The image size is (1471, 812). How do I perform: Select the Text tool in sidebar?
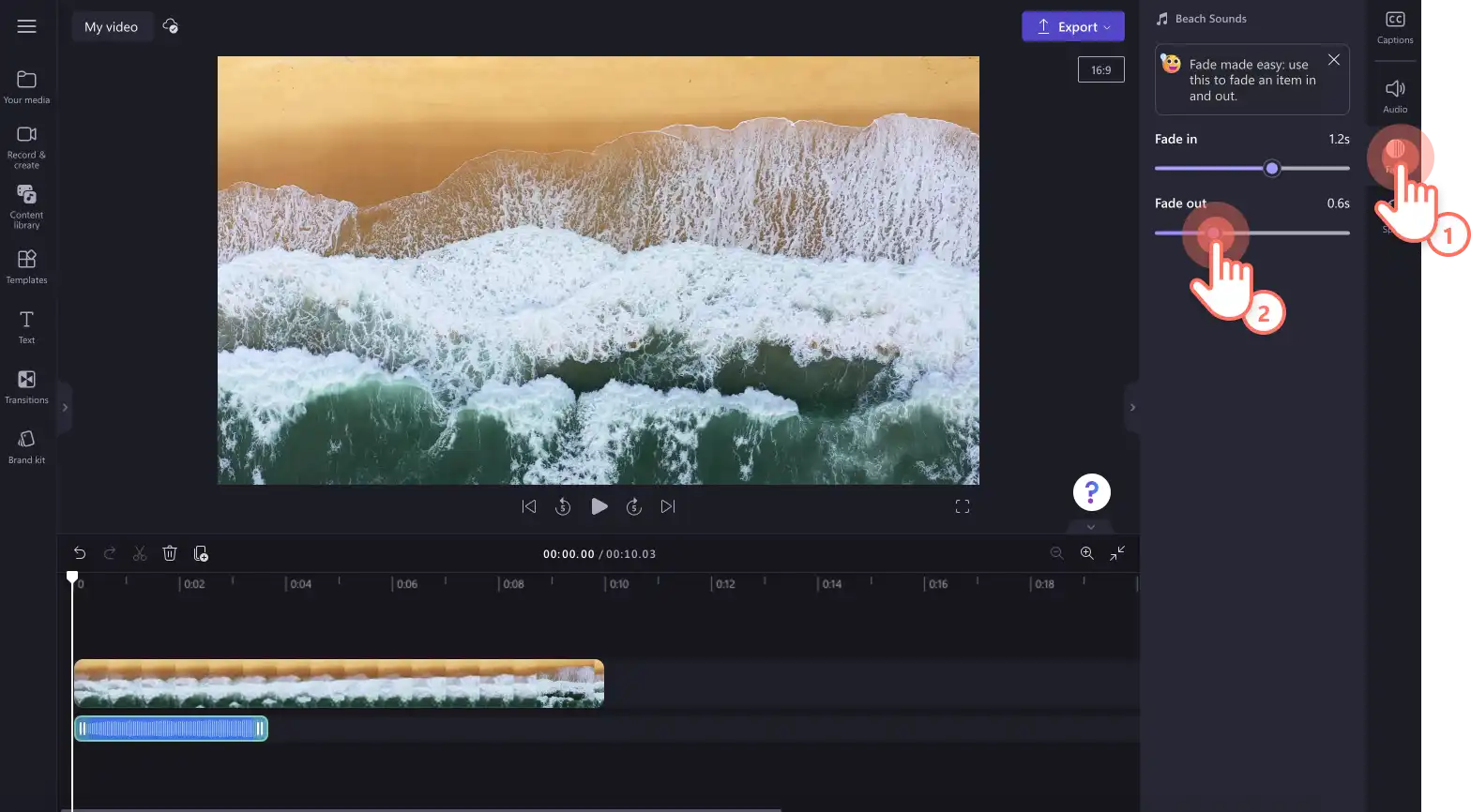pyautogui.click(x=26, y=327)
